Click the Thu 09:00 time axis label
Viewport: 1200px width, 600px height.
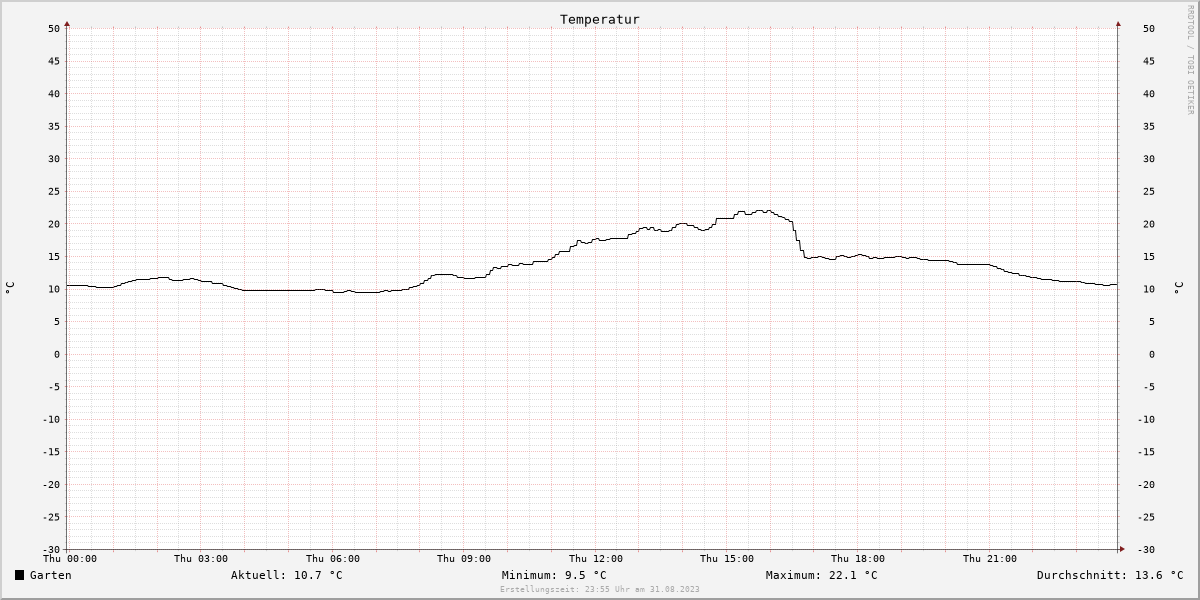[x=464, y=559]
